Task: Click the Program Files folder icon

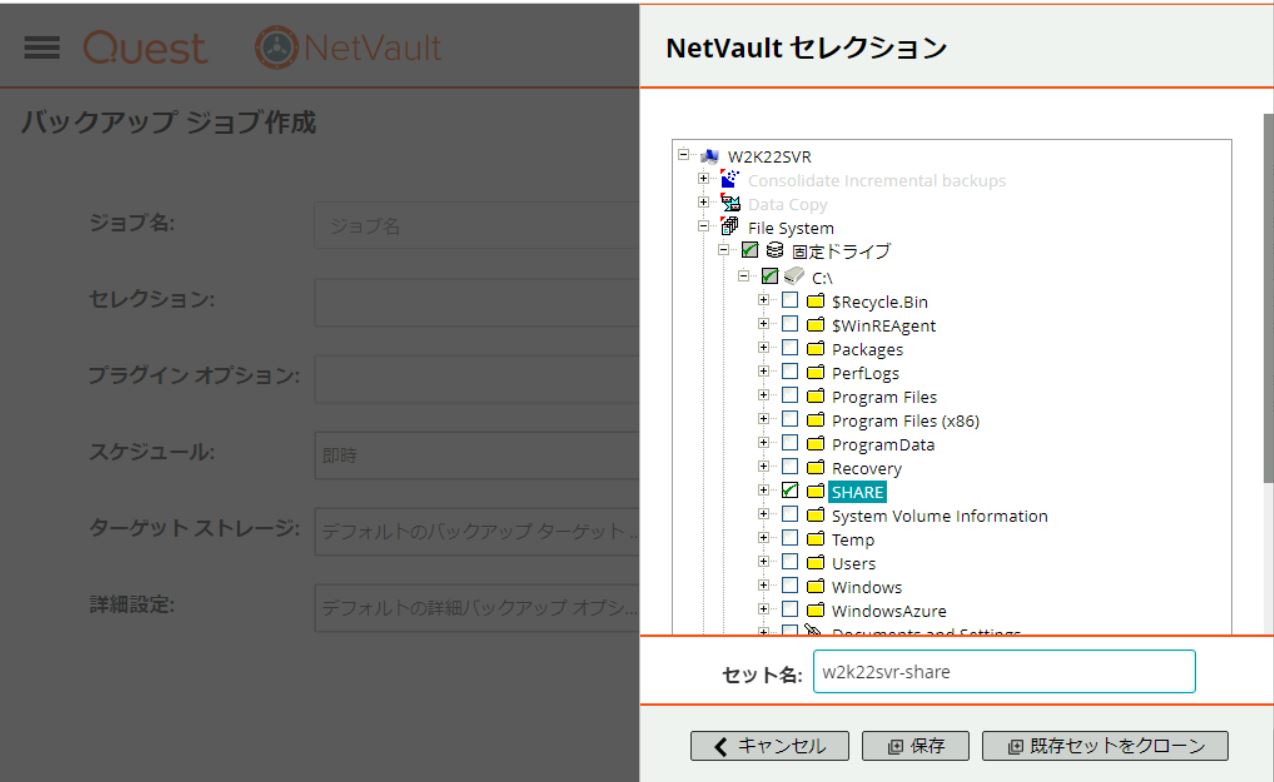Action: (x=815, y=396)
